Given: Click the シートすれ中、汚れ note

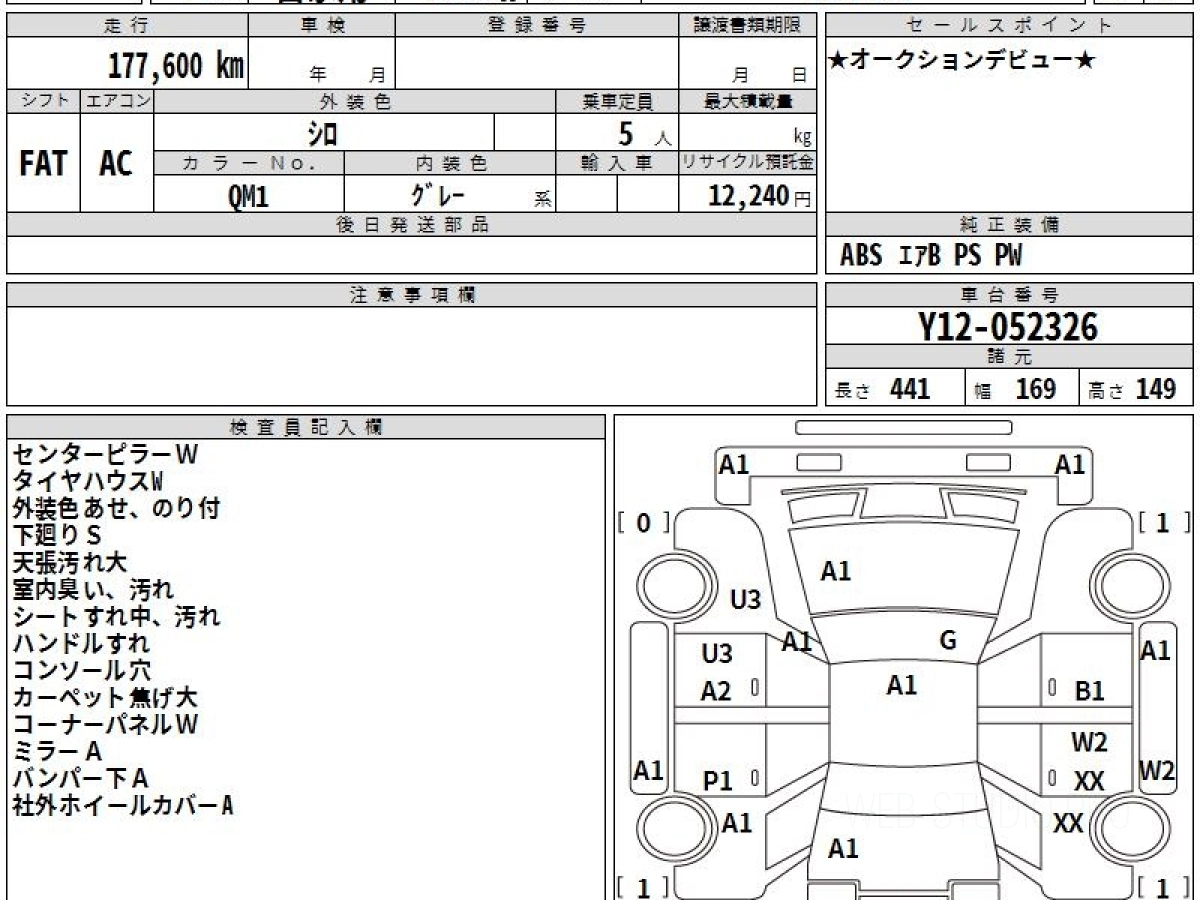Looking at the screenshot, I should click(x=116, y=616).
